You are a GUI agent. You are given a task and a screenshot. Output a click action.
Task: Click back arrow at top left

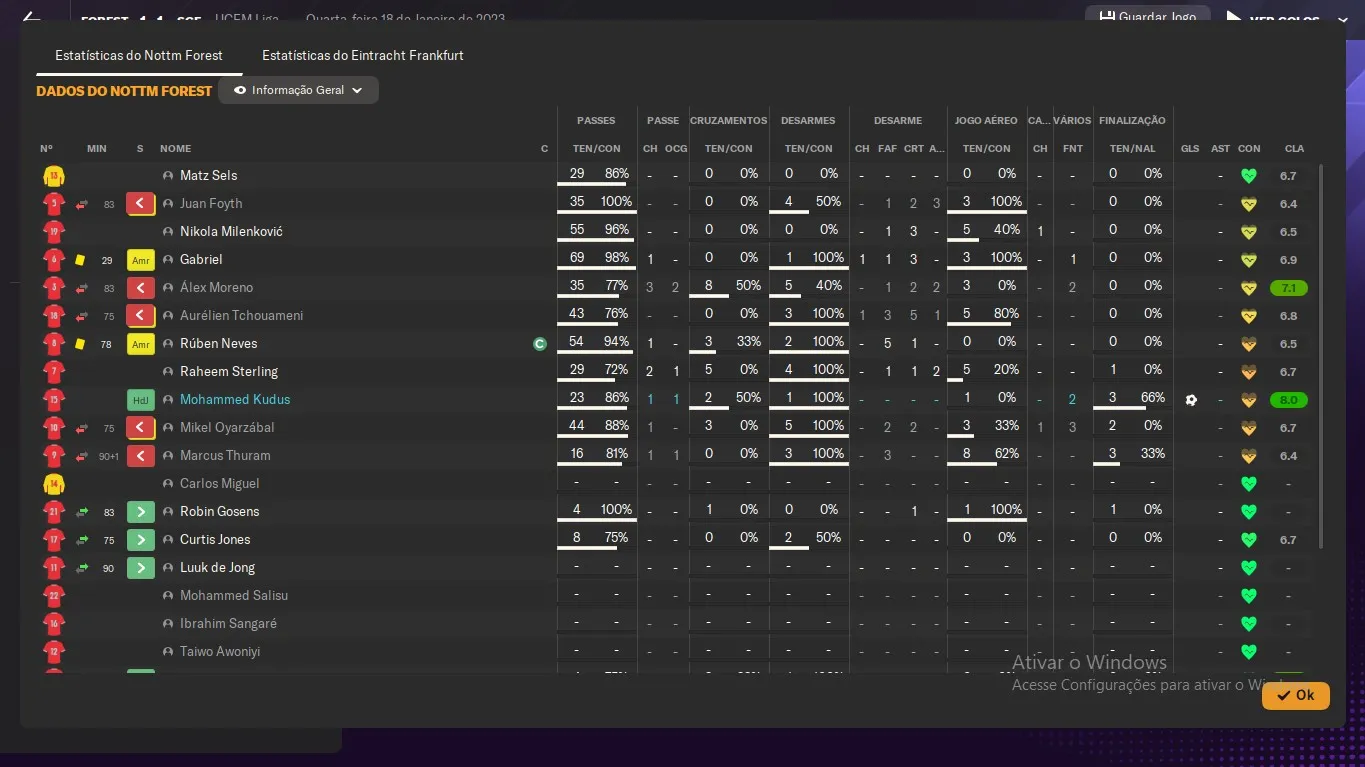click(x=32, y=18)
